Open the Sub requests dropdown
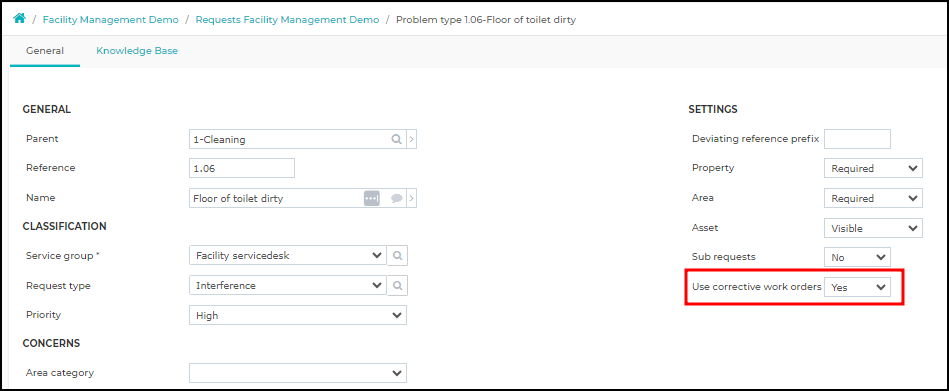The height and width of the screenshot is (391, 949). point(857,257)
